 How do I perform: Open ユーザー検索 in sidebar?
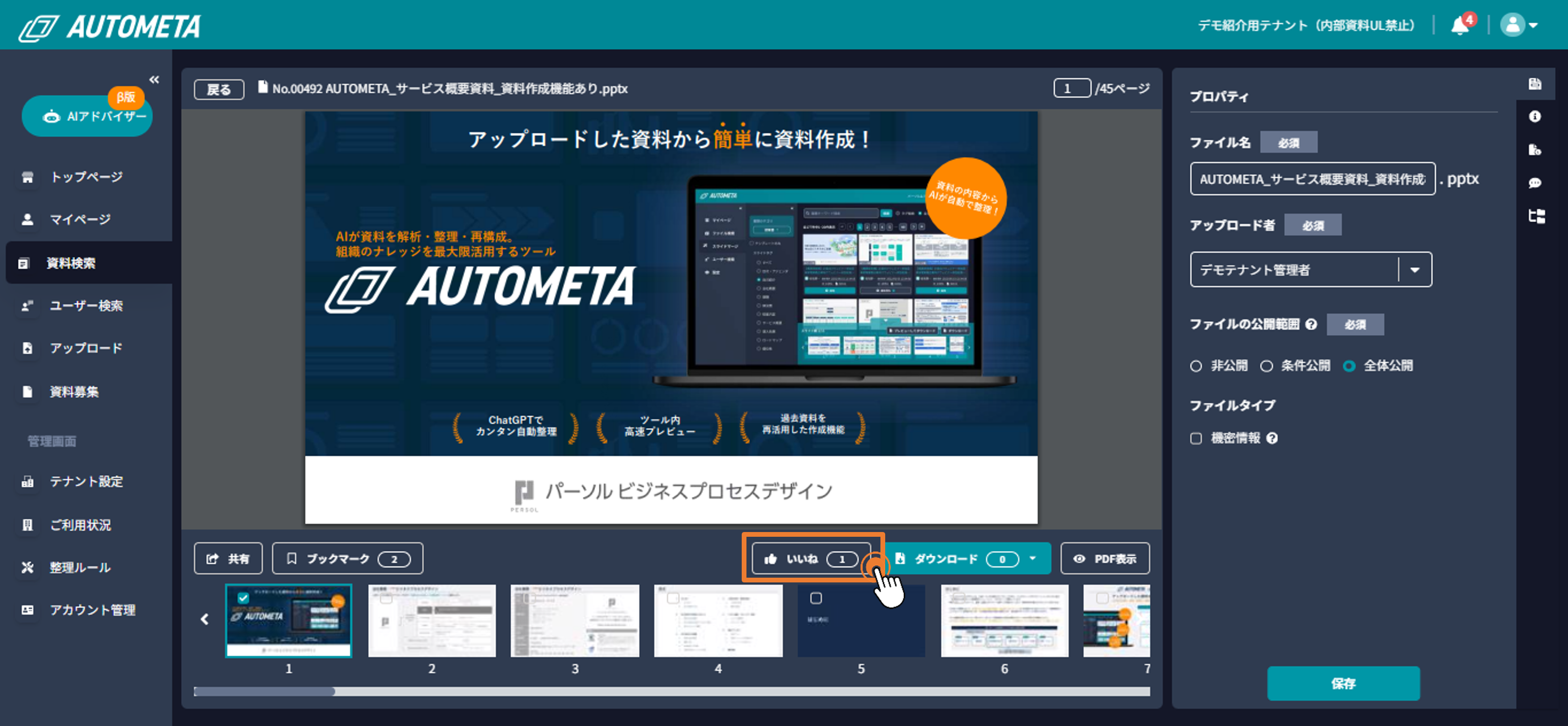pos(86,306)
